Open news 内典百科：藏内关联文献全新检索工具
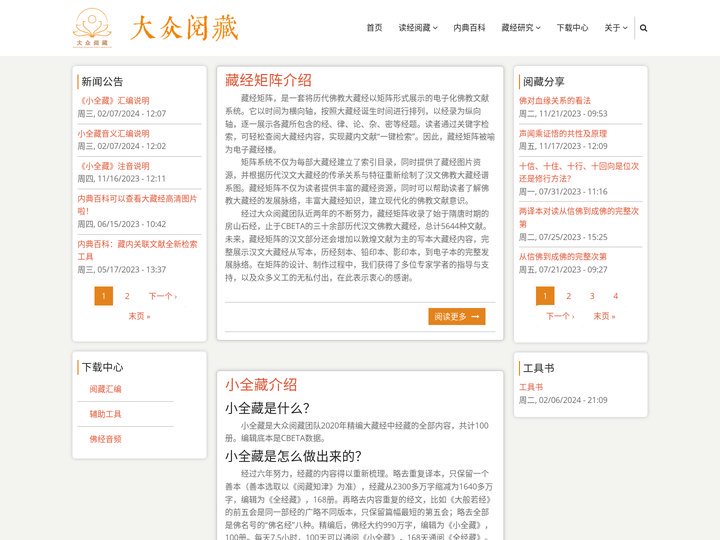720x540 pixels. click(x=137, y=250)
